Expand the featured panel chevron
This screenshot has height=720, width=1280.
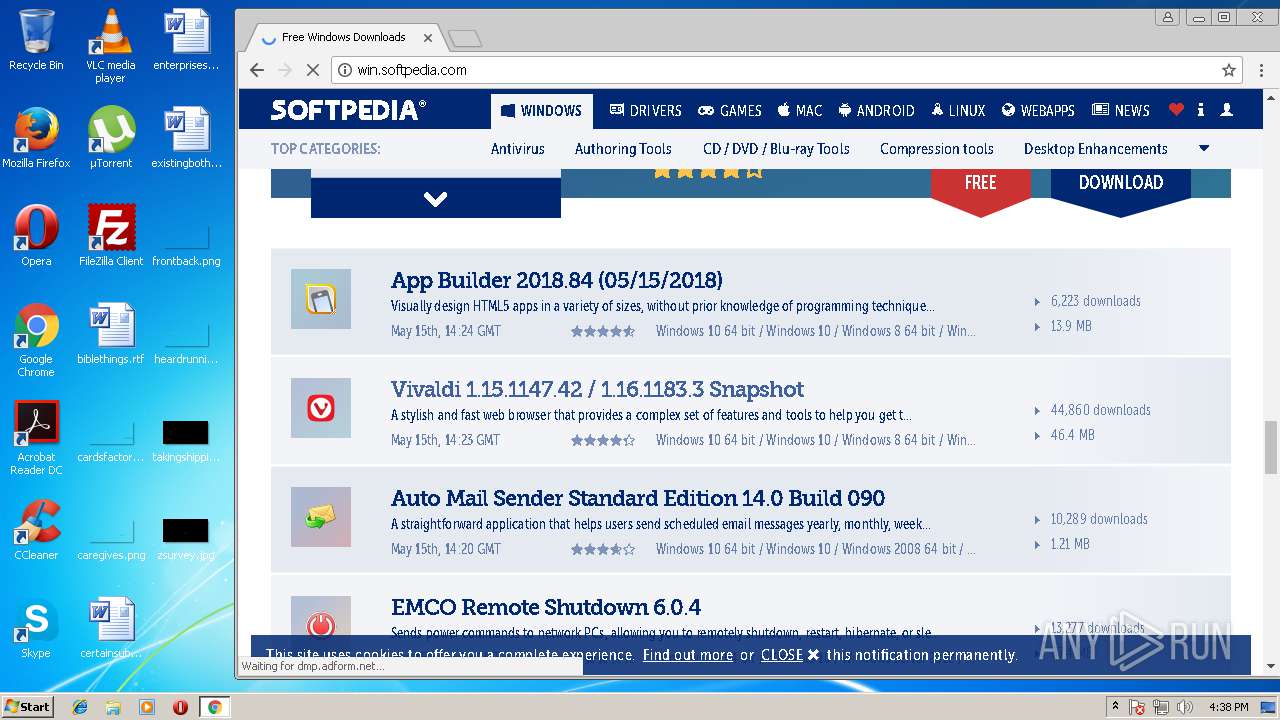pyautogui.click(x=436, y=198)
